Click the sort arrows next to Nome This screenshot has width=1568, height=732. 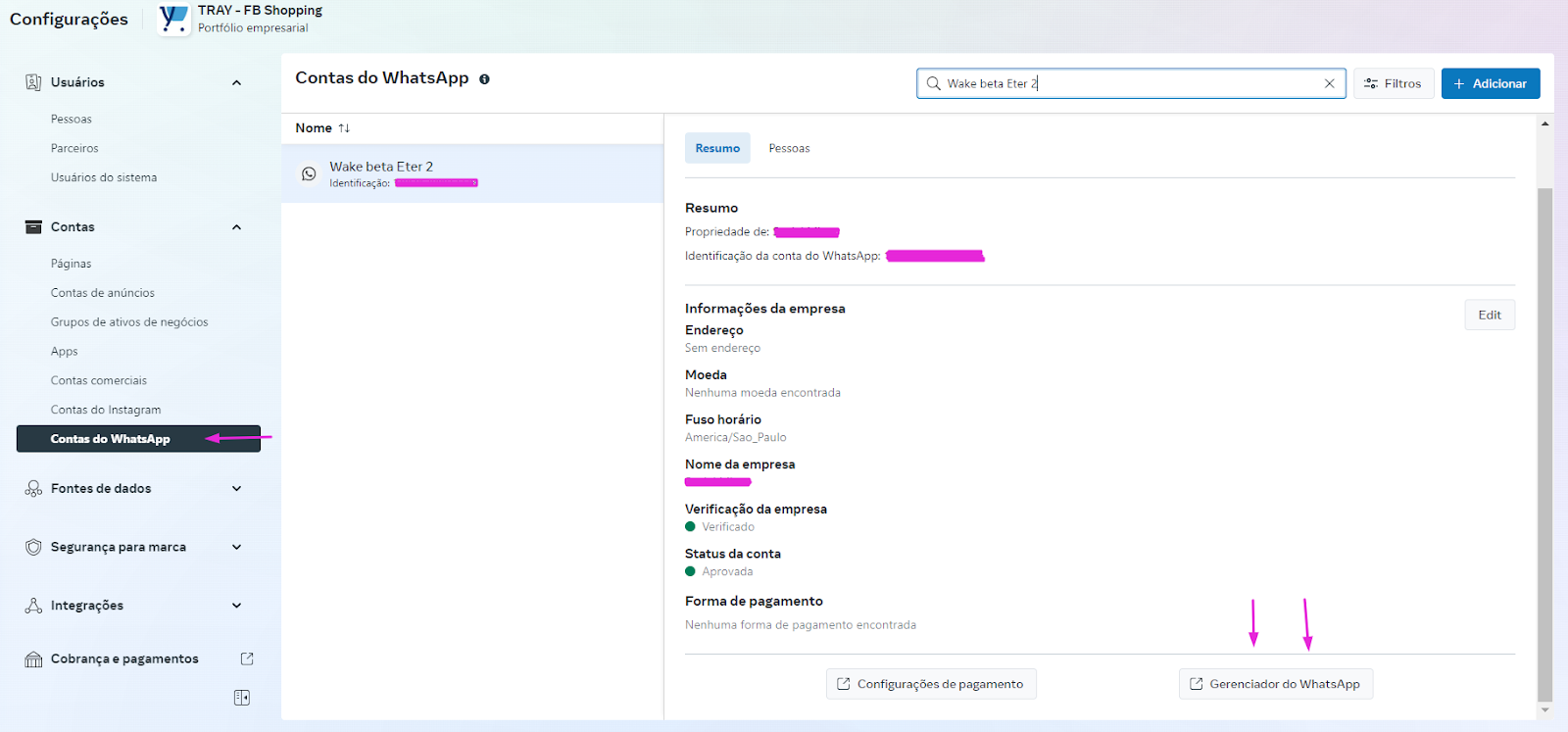(344, 128)
